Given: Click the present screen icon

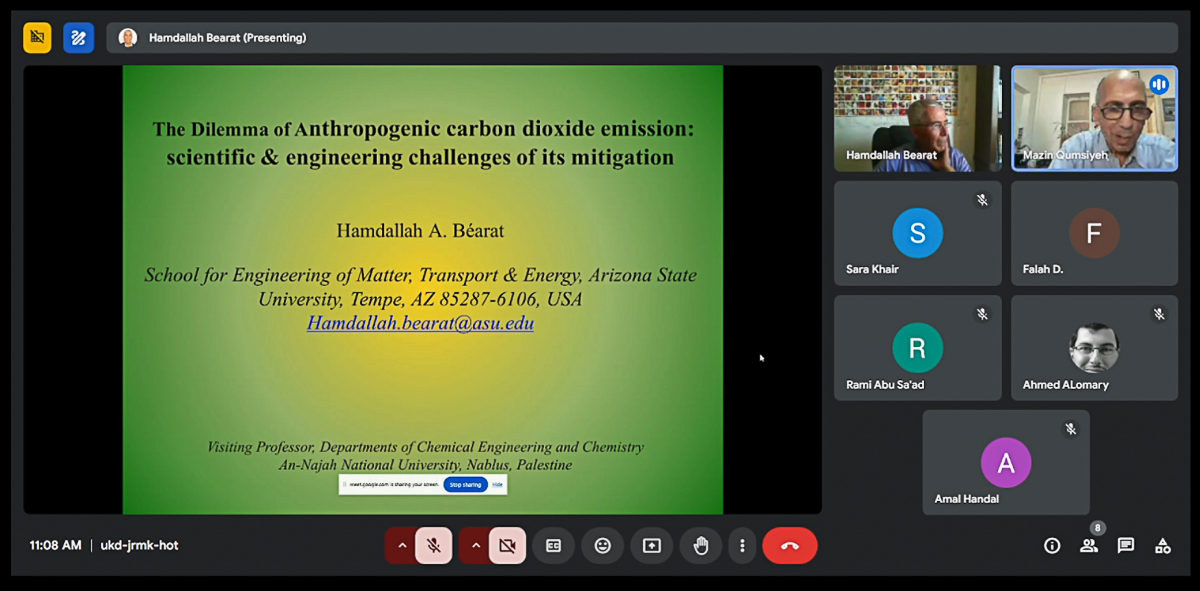Looking at the screenshot, I should (x=652, y=546).
